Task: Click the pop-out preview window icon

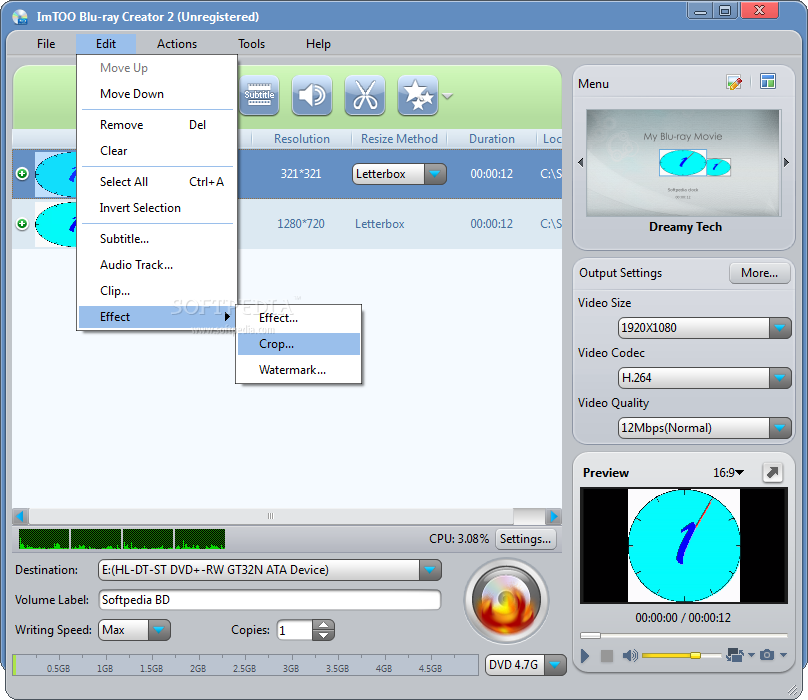Action: click(x=772, y=472)
